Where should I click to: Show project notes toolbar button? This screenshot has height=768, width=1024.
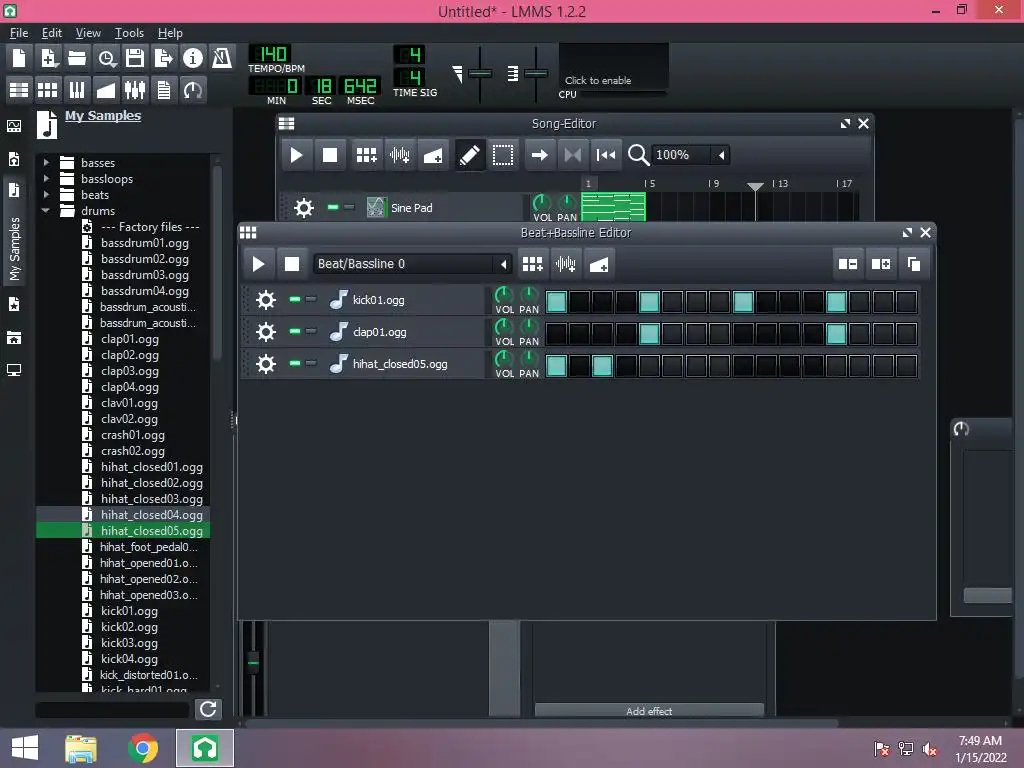(164, 89)
